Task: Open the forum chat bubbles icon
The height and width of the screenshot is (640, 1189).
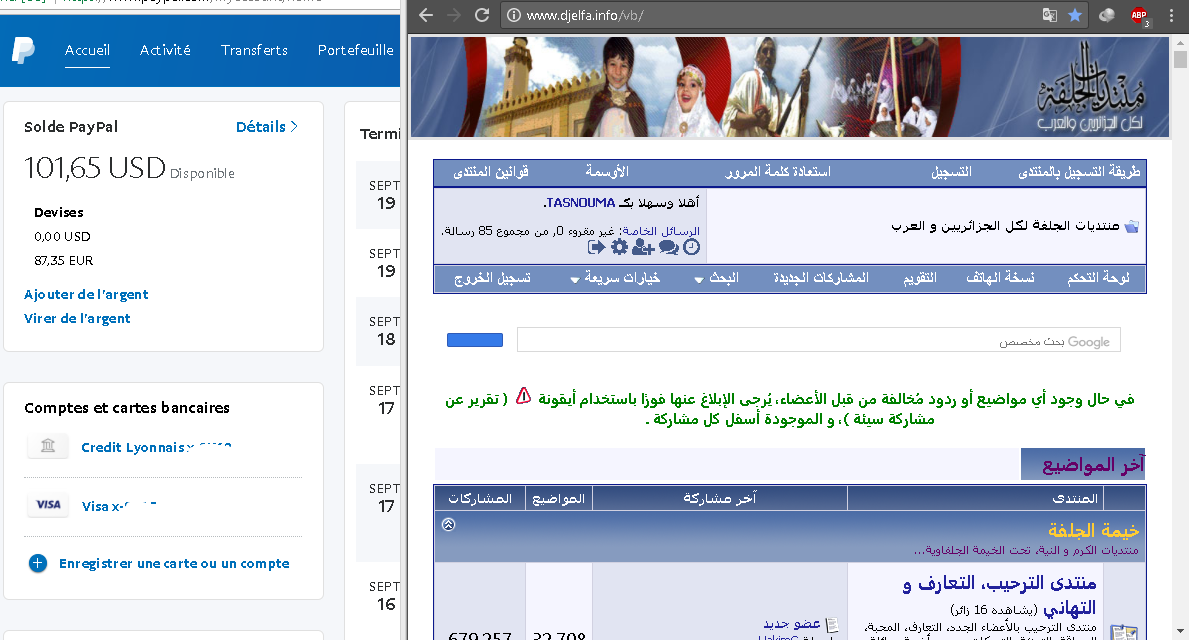Action: click(x=669, y=247)
